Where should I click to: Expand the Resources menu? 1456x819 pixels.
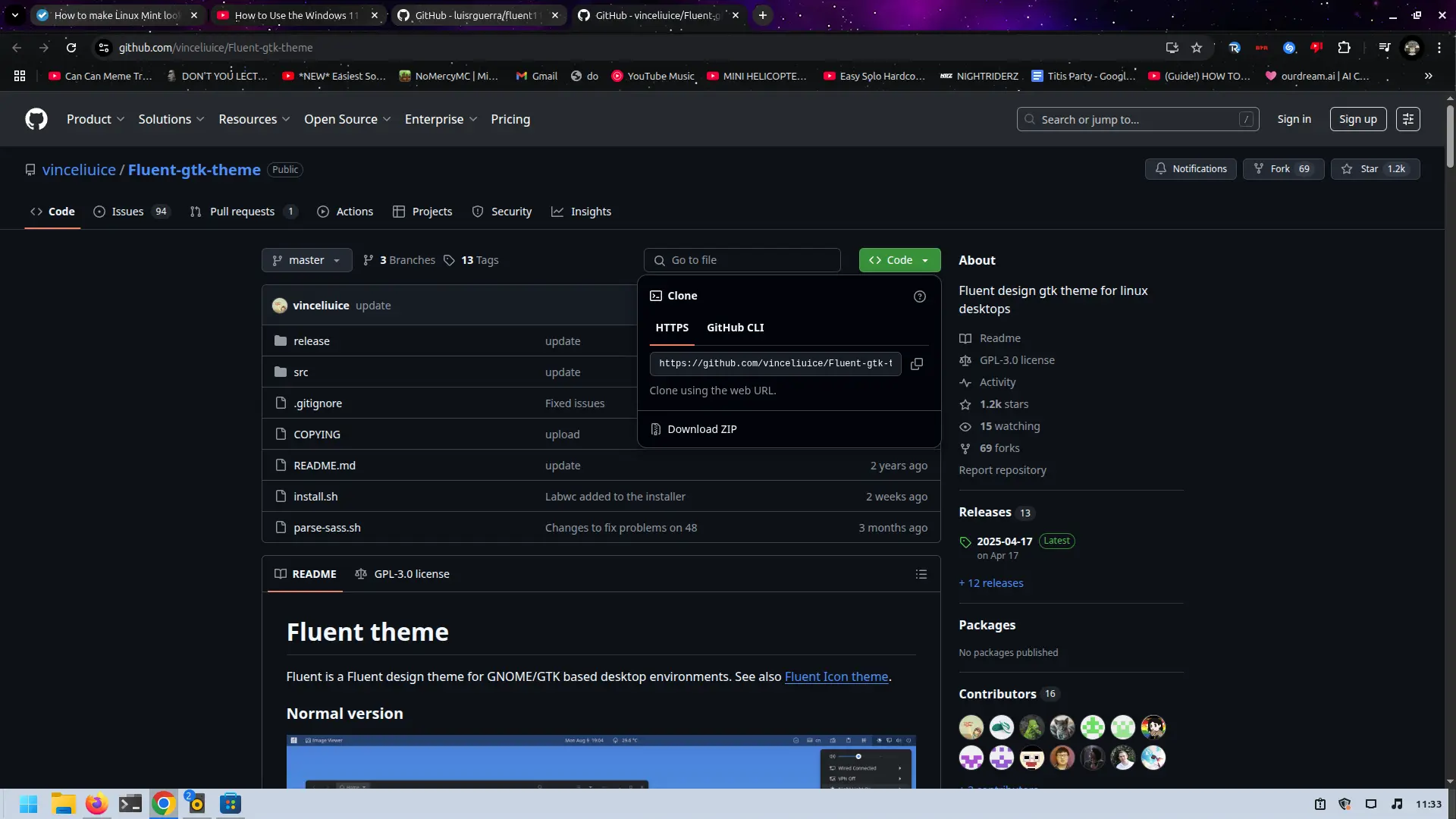254,119
